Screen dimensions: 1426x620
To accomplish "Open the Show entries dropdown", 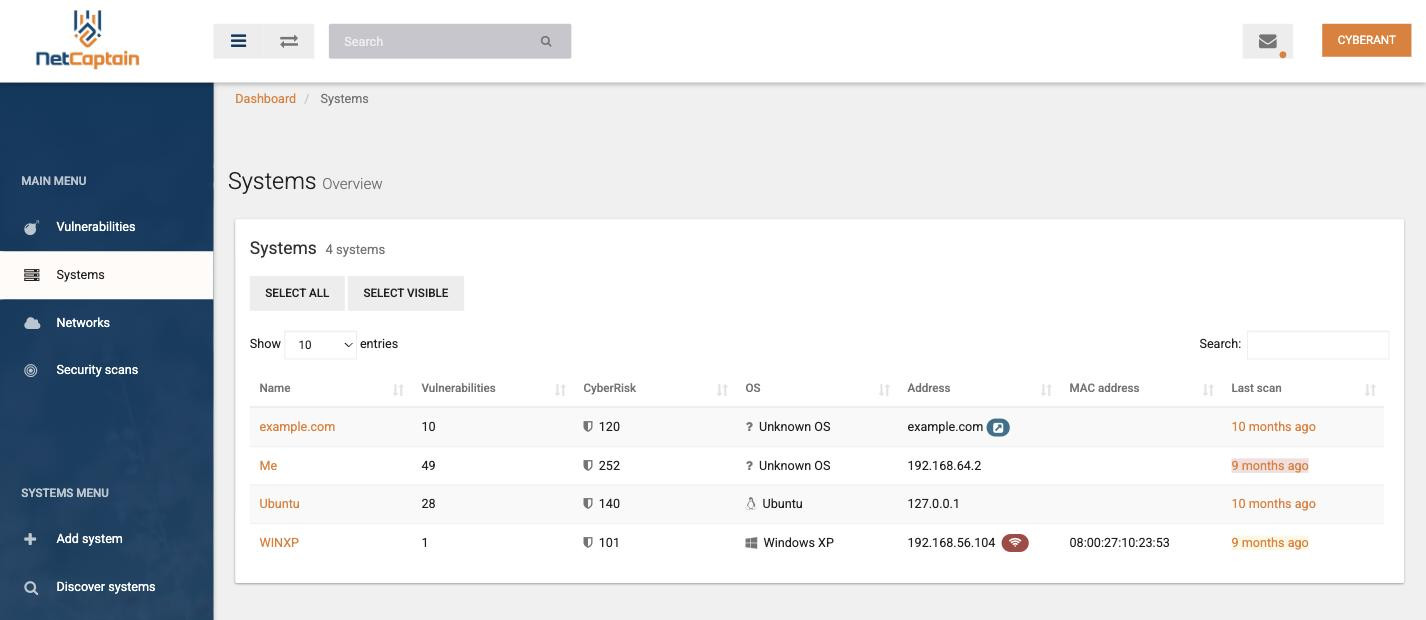I will point(321,345).
